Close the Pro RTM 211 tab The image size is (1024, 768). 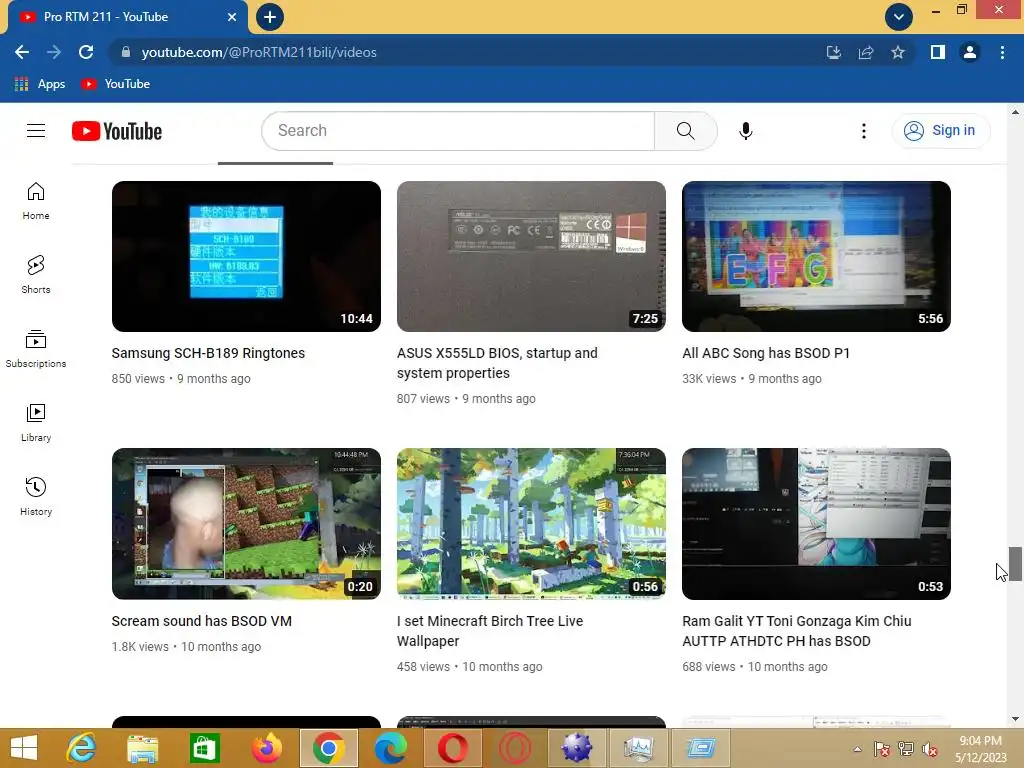pyautogui.click(x=232, y=17)
